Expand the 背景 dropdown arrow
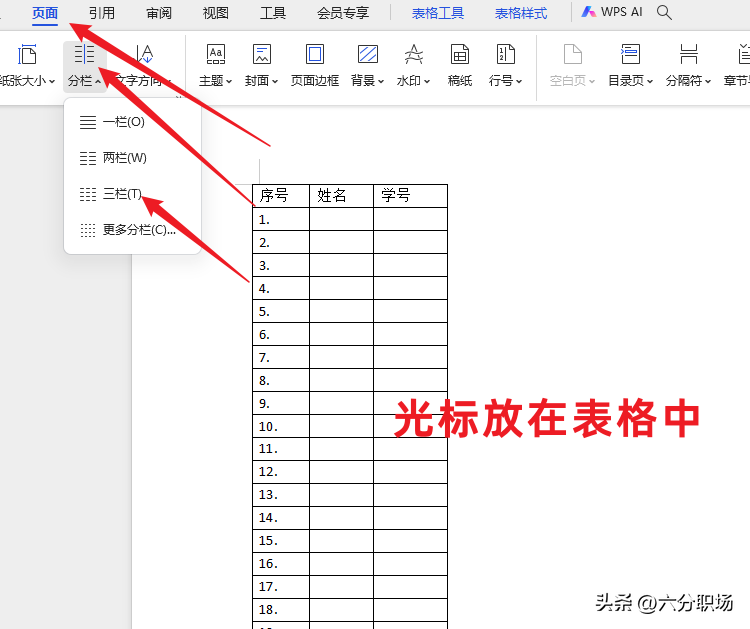750x629 pixels. point(381,82)
